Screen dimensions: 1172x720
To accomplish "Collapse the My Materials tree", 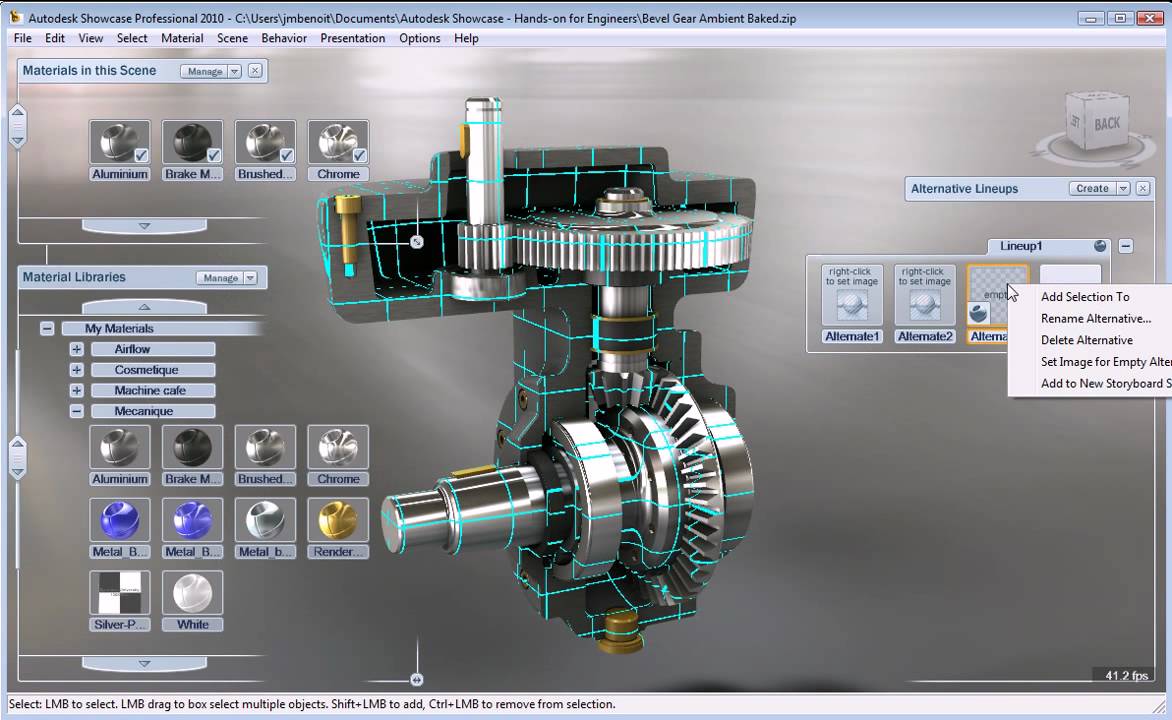I will [46, 328].
